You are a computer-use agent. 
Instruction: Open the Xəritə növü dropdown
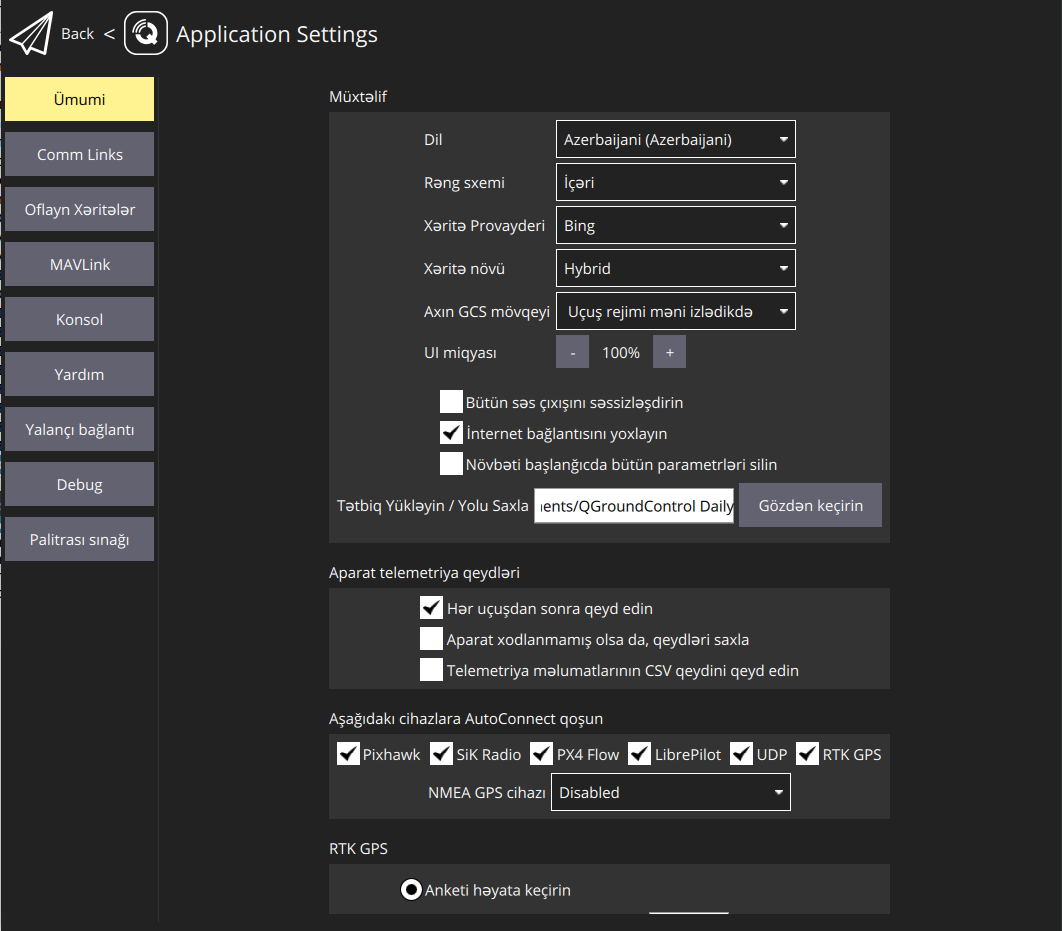pyautogui.click(x=675, y=268)
